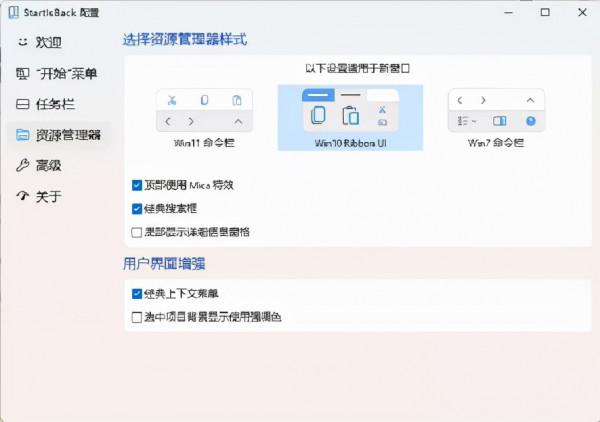
Task: Click the 选择资源管理器样式 heading
Action: tap(185, 40)
